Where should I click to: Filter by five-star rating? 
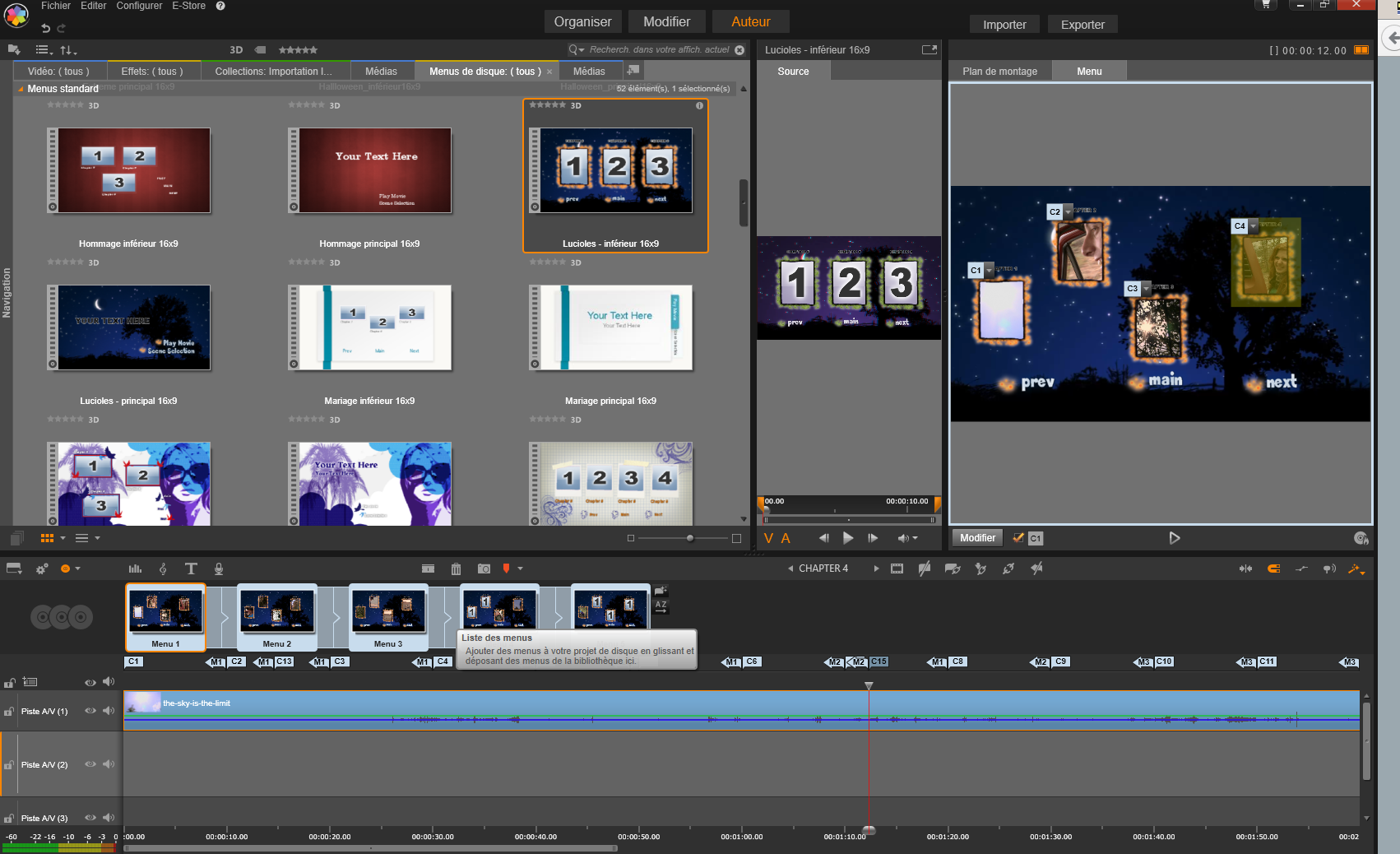(298, 50)
